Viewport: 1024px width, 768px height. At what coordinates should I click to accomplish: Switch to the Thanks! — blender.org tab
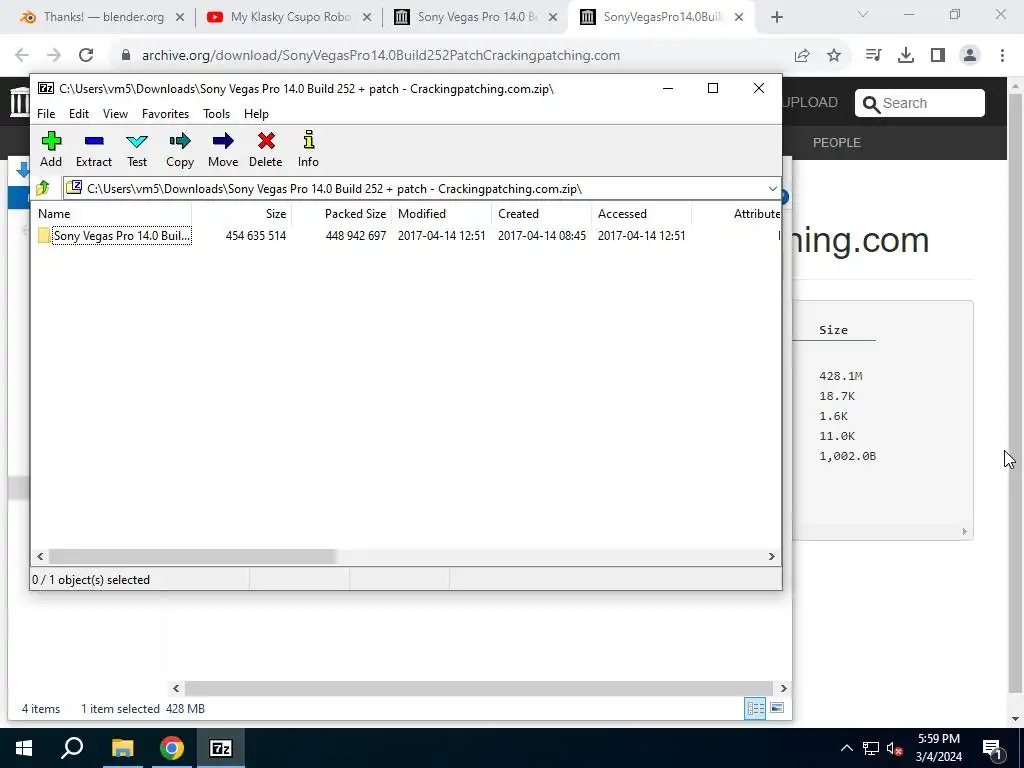click(x=104, y=17)
